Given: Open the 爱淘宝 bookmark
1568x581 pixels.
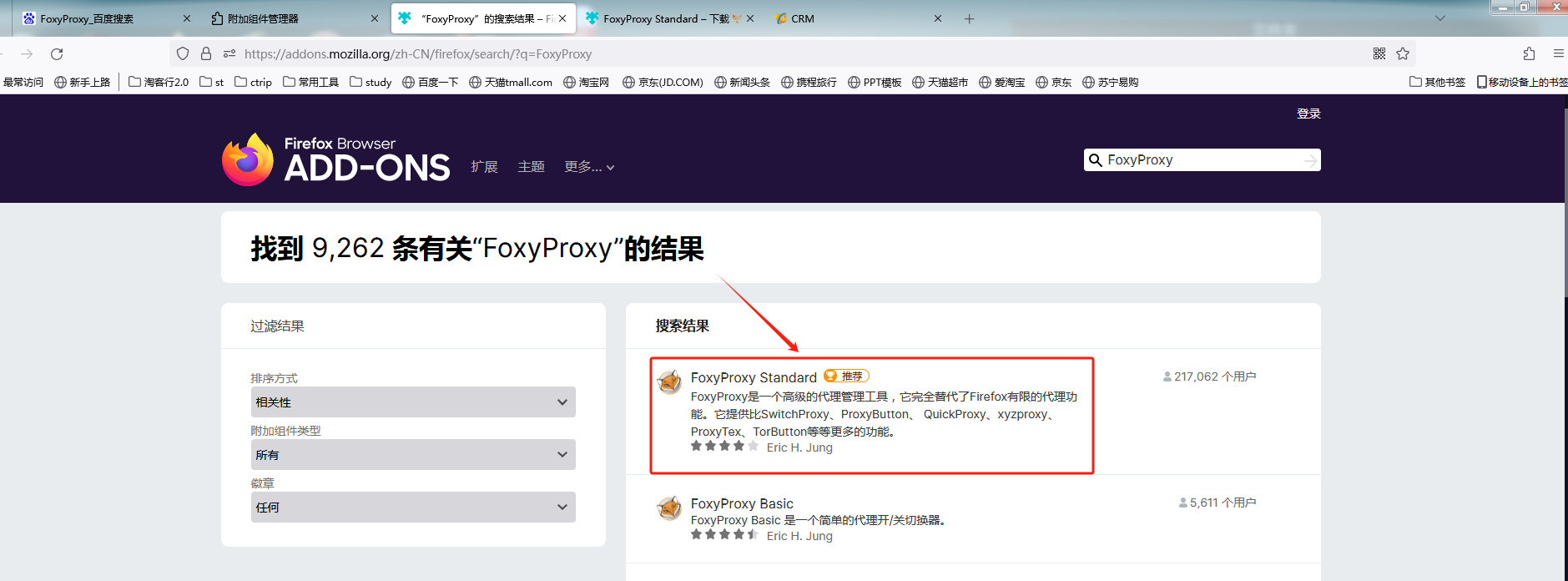Looking at the screenshot, I should (1001, 82).
